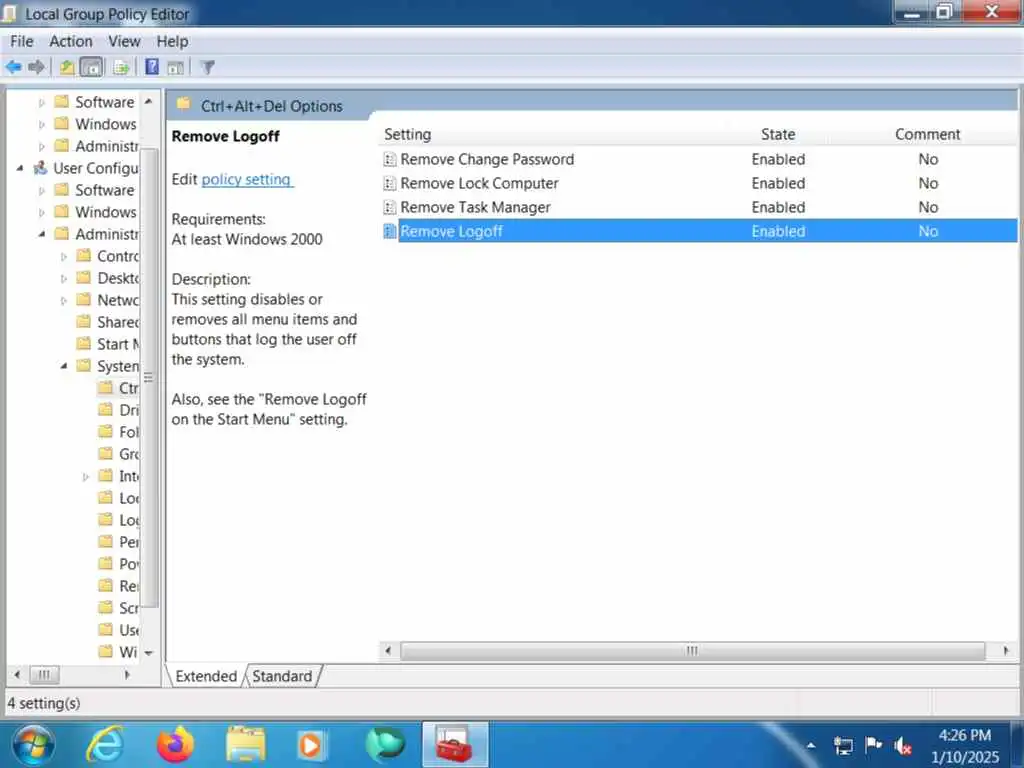Viewport: 1024px width, 768px height.
Task: Show hidden tray icons arrow
Action: tap(810, 745)
